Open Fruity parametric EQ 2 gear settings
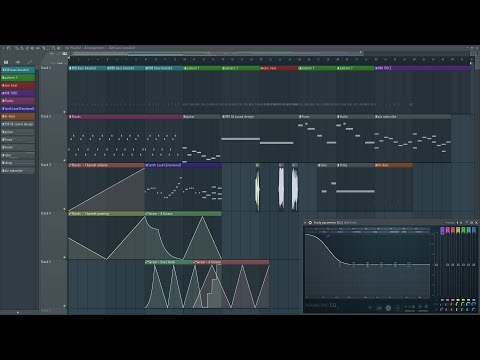The image size is (480, 360). coord(310,222)
